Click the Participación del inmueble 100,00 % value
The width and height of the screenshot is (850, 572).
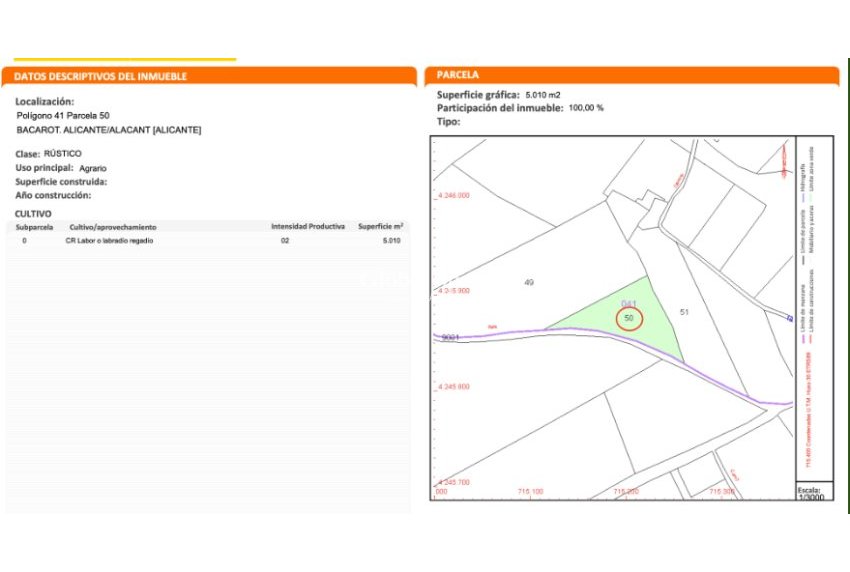(586, 107)
